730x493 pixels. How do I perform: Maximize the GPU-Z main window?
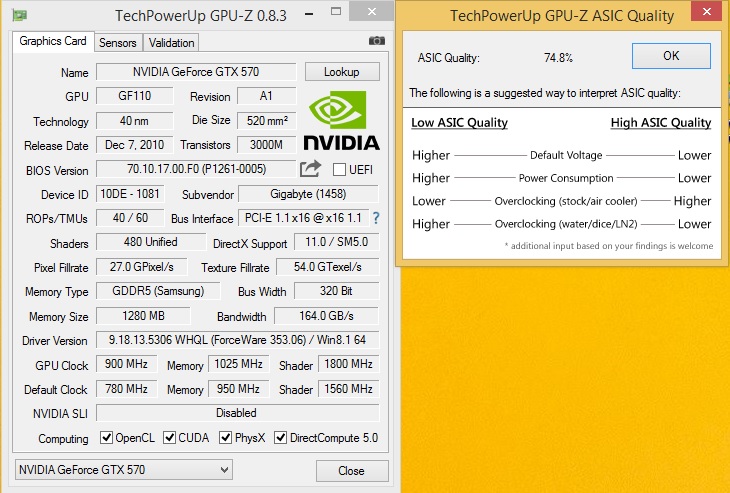coord(336,12)
